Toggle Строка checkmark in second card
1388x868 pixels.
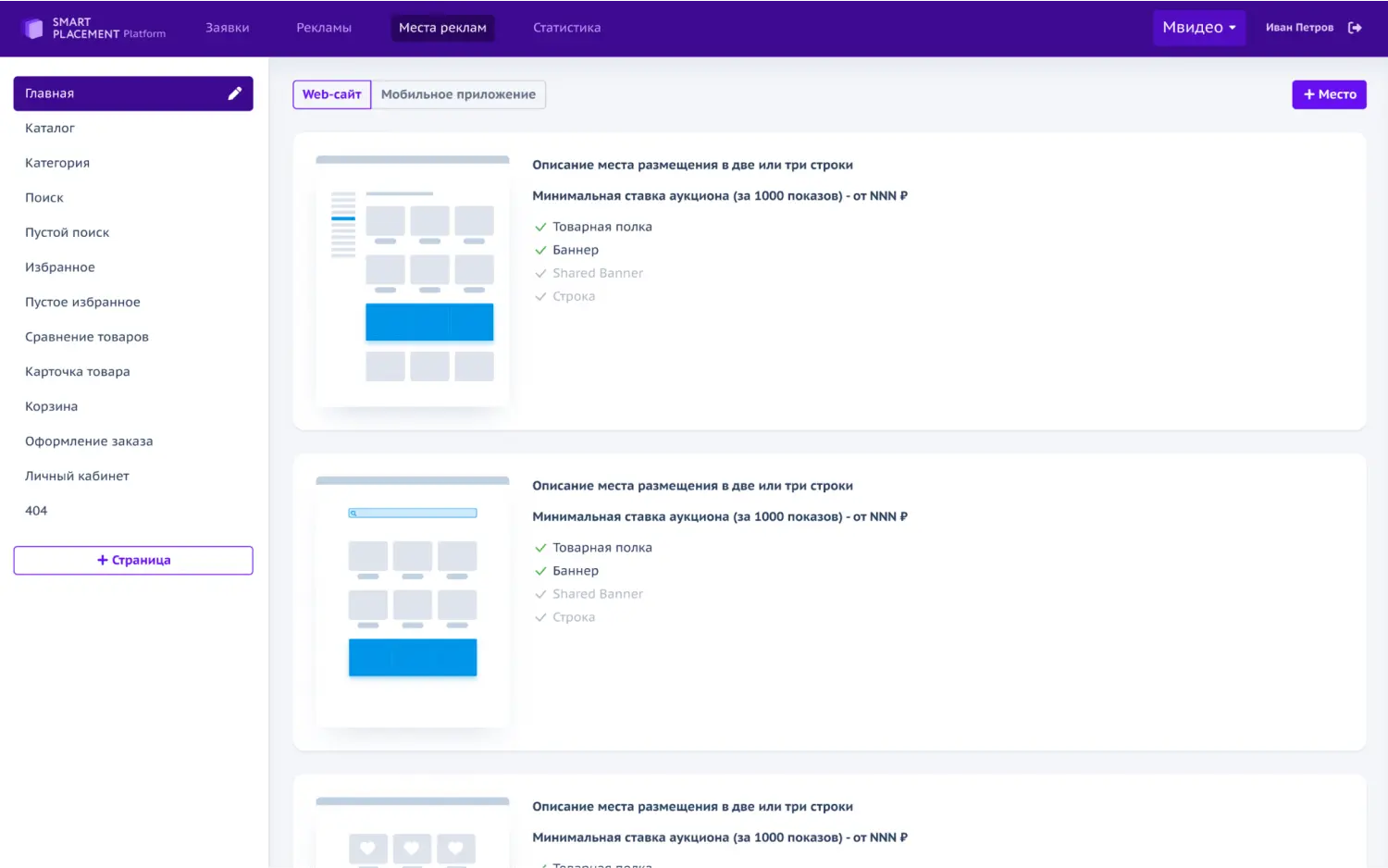pos(540,617)
